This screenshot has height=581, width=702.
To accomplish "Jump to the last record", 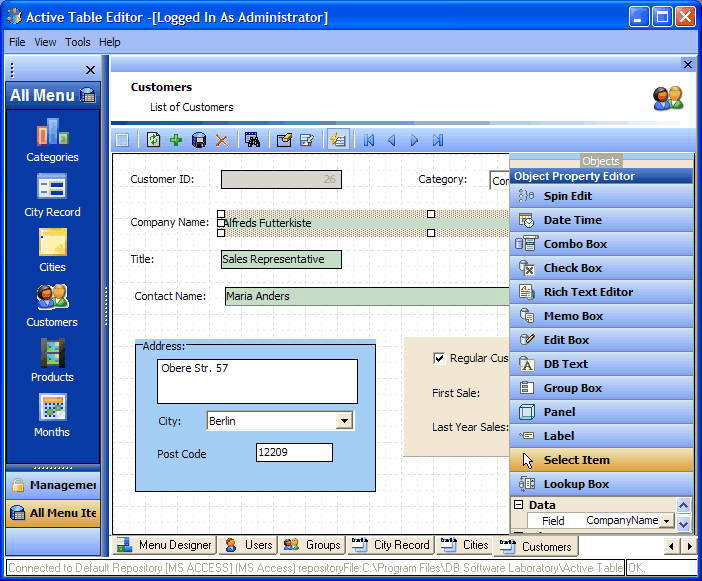I will tap(438, 141).
